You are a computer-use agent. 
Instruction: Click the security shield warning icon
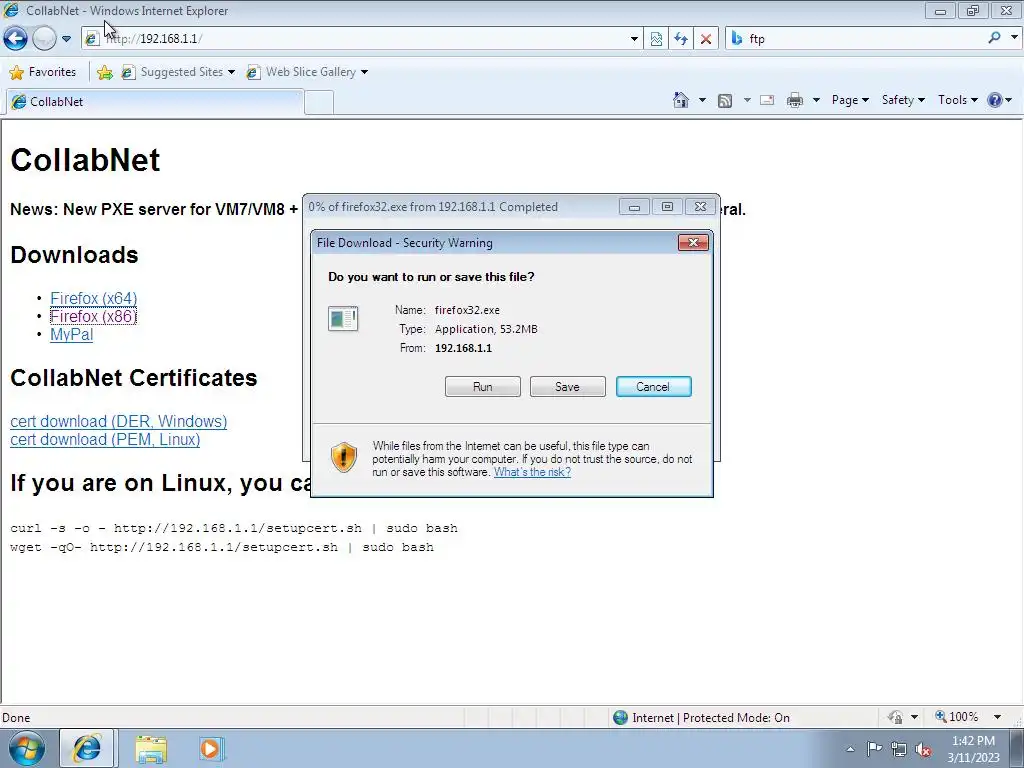click(x=344, y=457)
